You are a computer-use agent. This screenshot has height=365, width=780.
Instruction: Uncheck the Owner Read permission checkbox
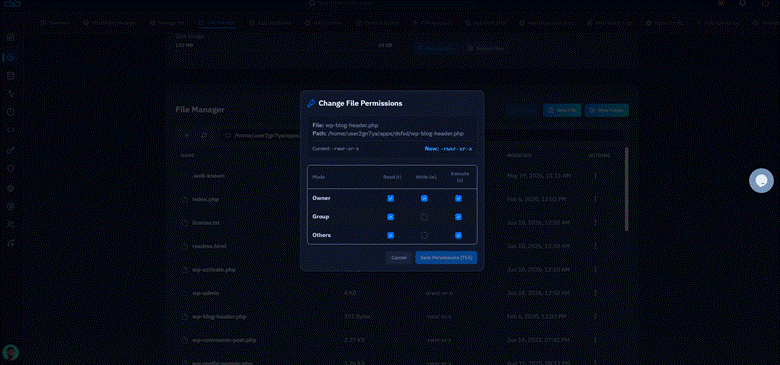click(x=390, y=198)
